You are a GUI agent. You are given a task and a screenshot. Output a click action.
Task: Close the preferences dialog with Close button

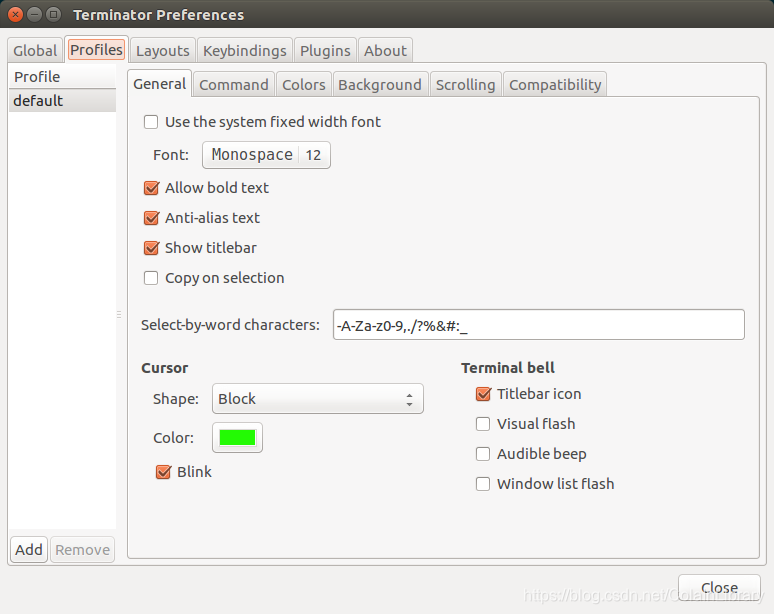click(719, 587)
